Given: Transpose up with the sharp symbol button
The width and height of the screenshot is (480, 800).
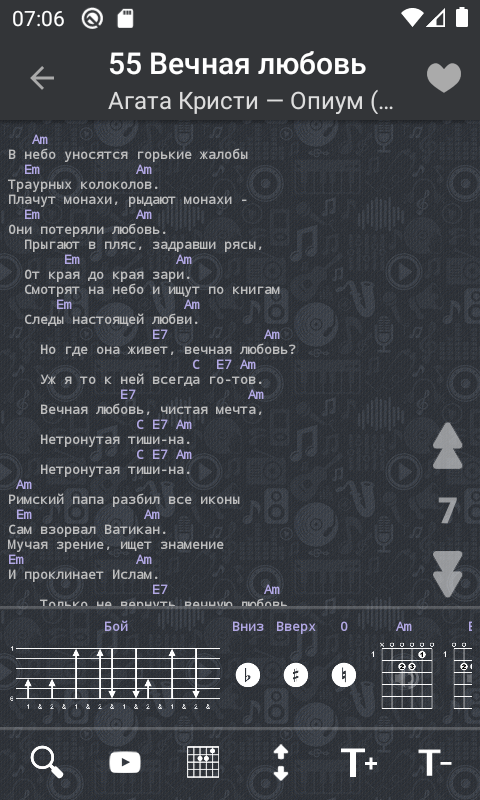Looking at the screenshot, I should 296,676.
